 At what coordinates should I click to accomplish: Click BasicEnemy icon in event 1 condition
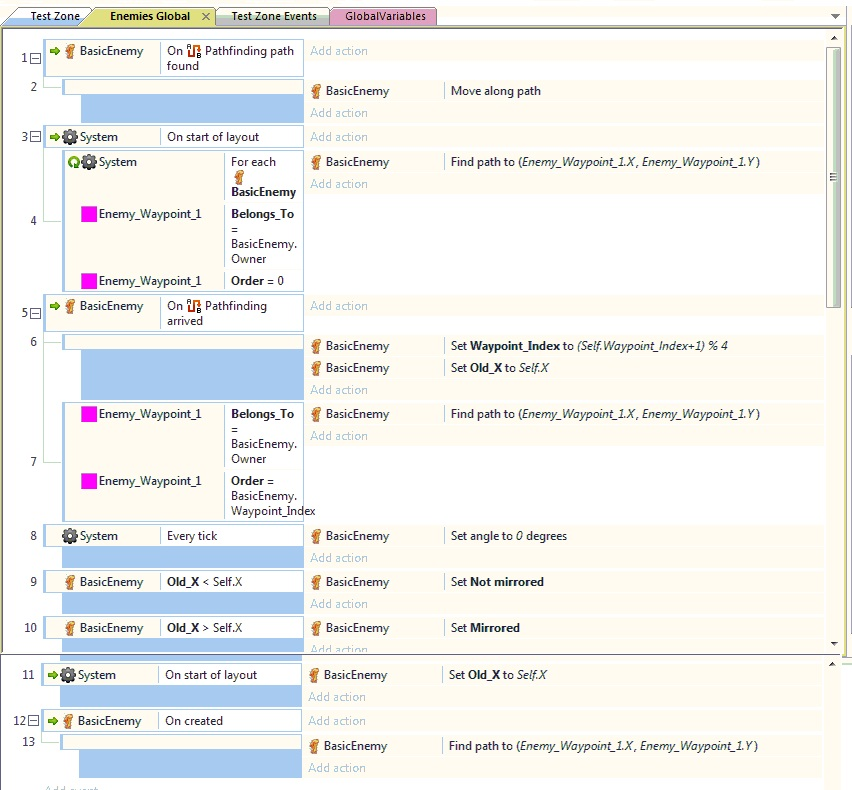(70, 51)
